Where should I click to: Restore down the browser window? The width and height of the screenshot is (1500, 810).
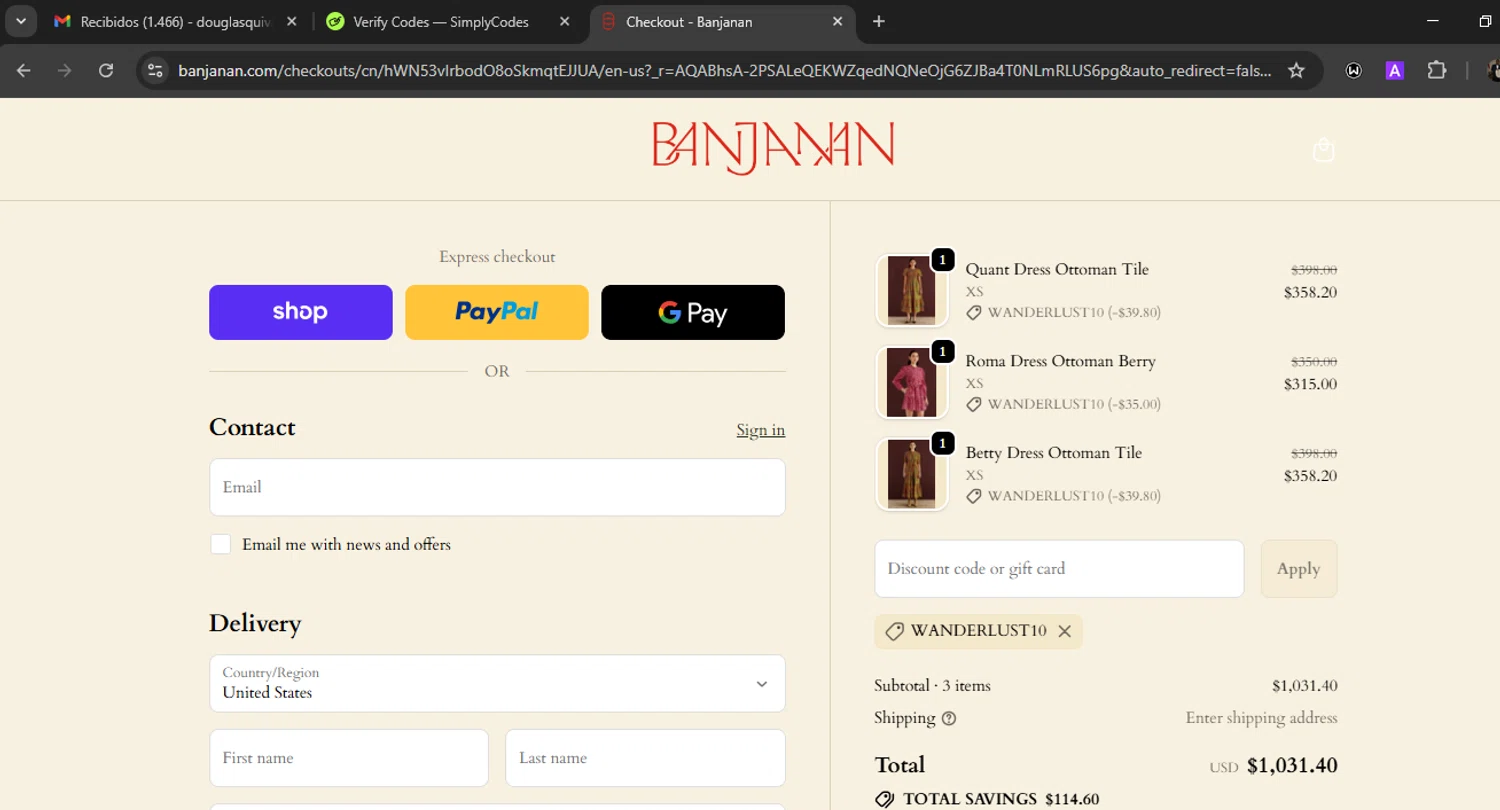(x=1485, y=21)
